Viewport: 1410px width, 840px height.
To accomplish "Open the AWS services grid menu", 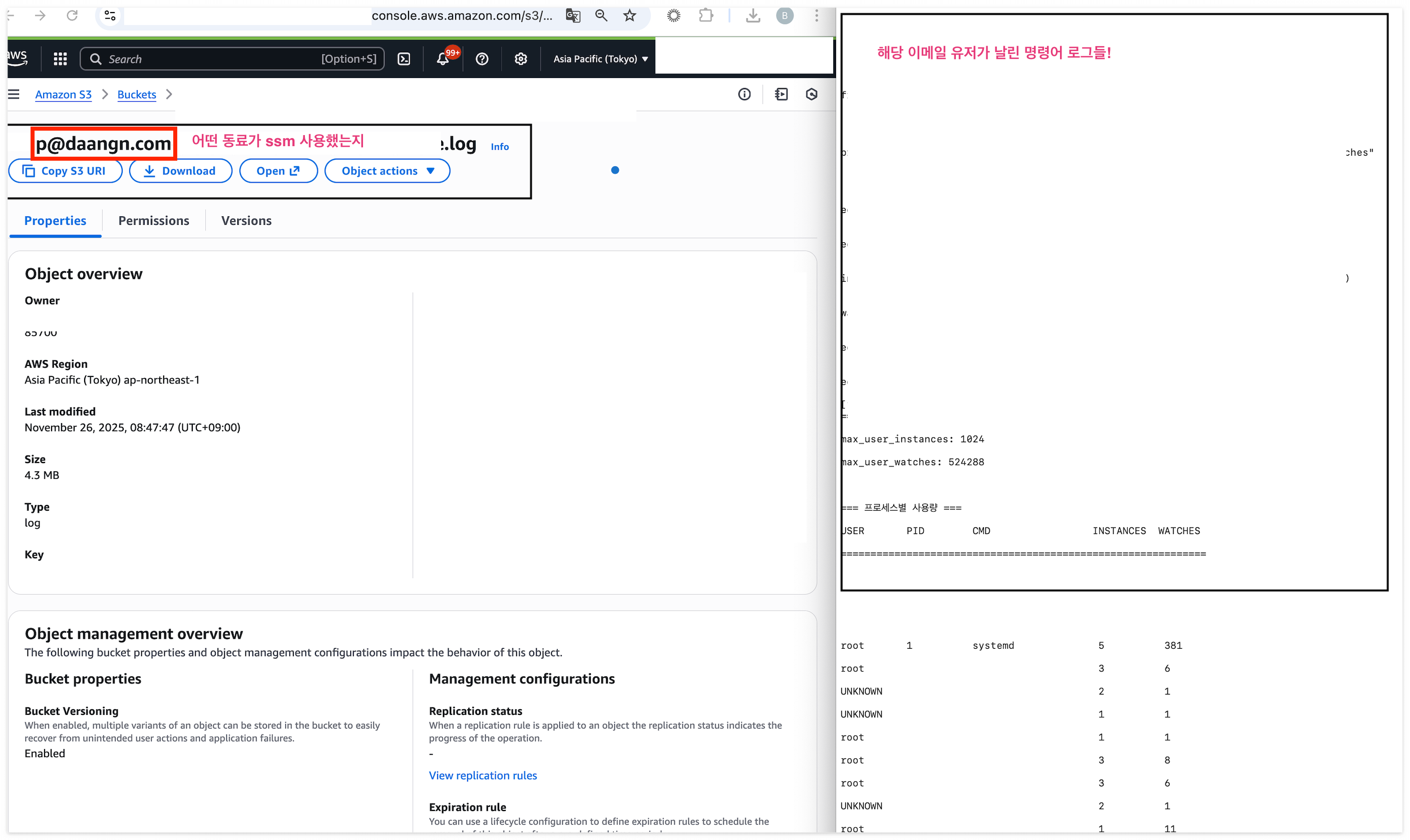I will [x=60, y=59].
